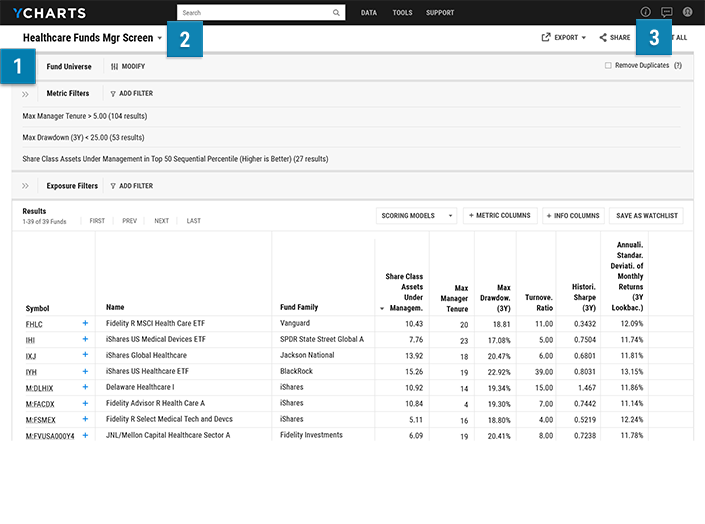Click the YCharts logo

[x=49, y=13]
